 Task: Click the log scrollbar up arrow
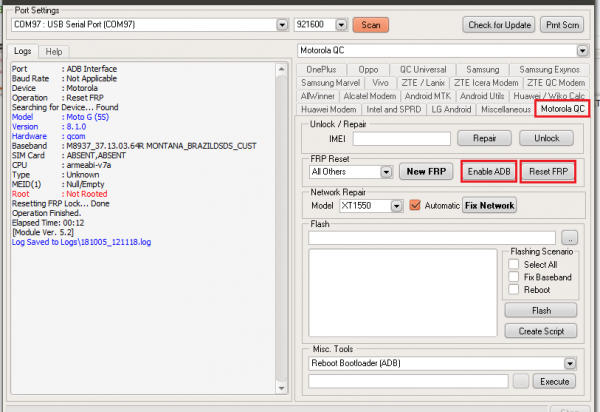point(281,69)
